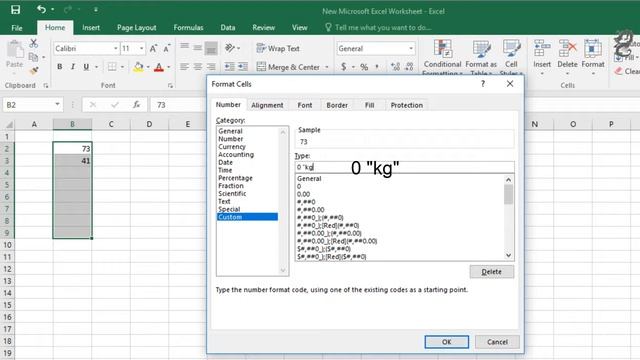Click the Save icon in title bar
Image resolution: width=640 pixels, height=360 pixels.
pyautogui.click(x=16, y=10)
